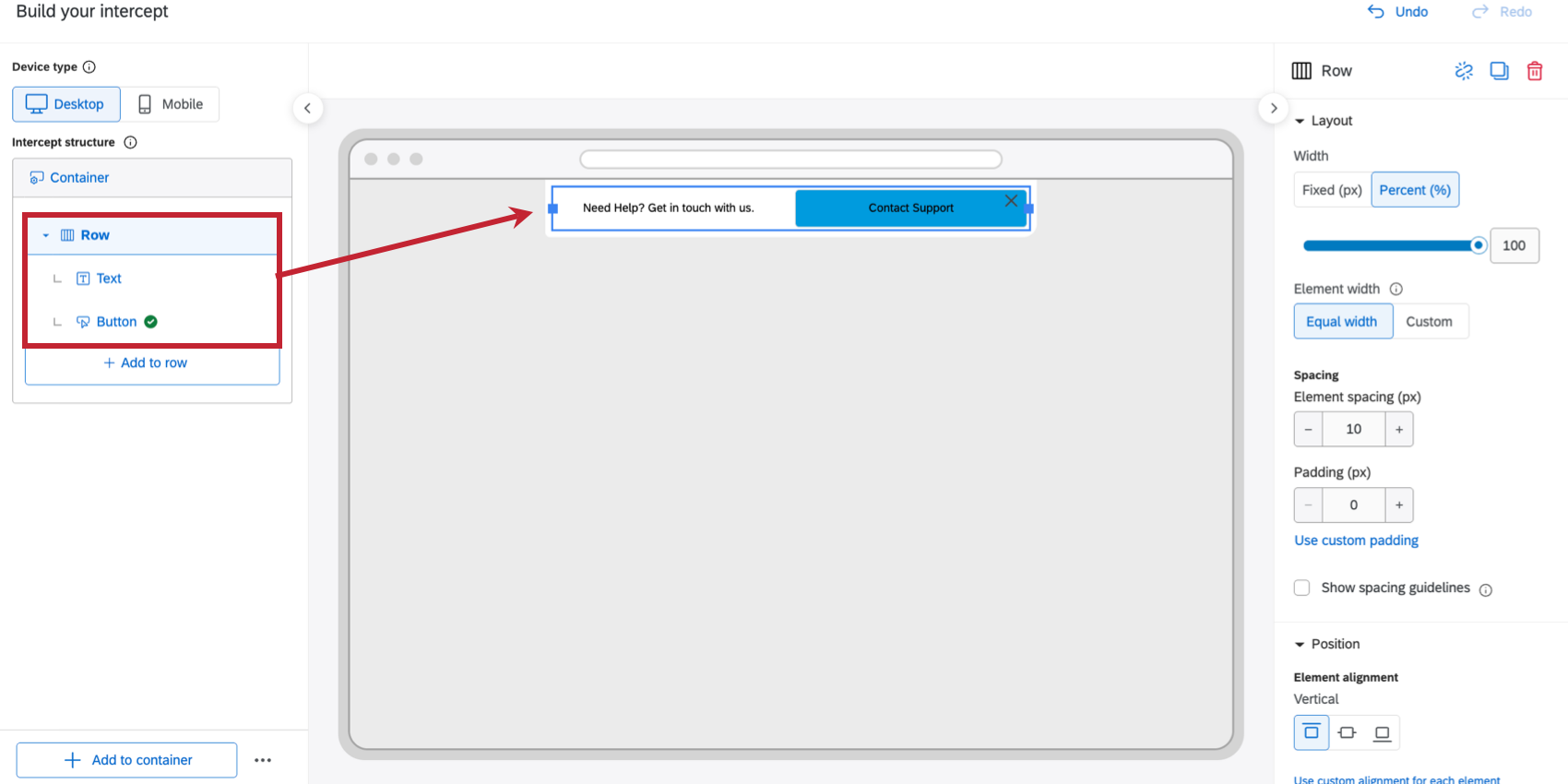Select Equal width option

1342,322
